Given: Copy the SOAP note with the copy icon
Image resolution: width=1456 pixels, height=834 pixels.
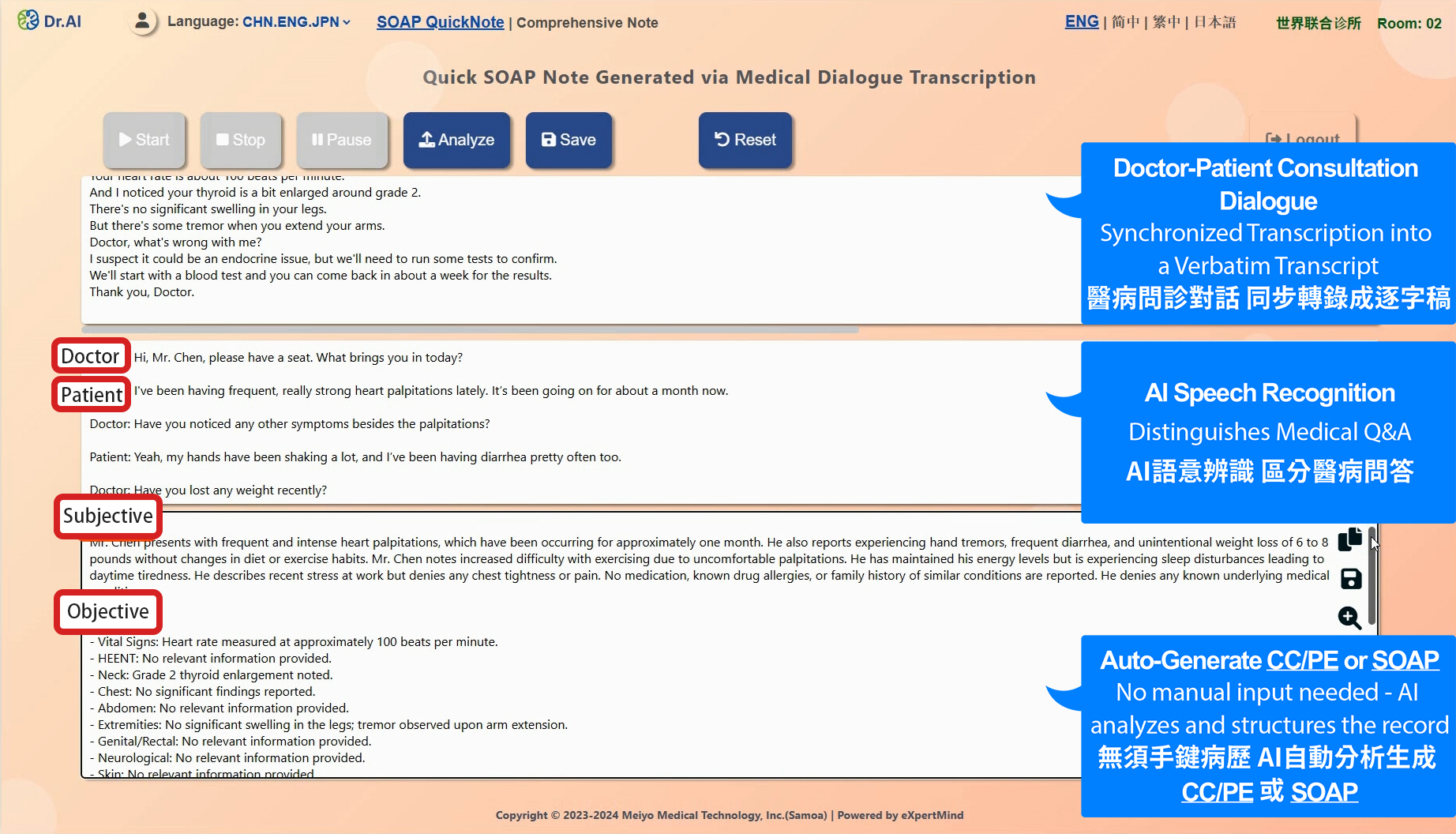Looking at the screenshot, I should coord(1349,539).
